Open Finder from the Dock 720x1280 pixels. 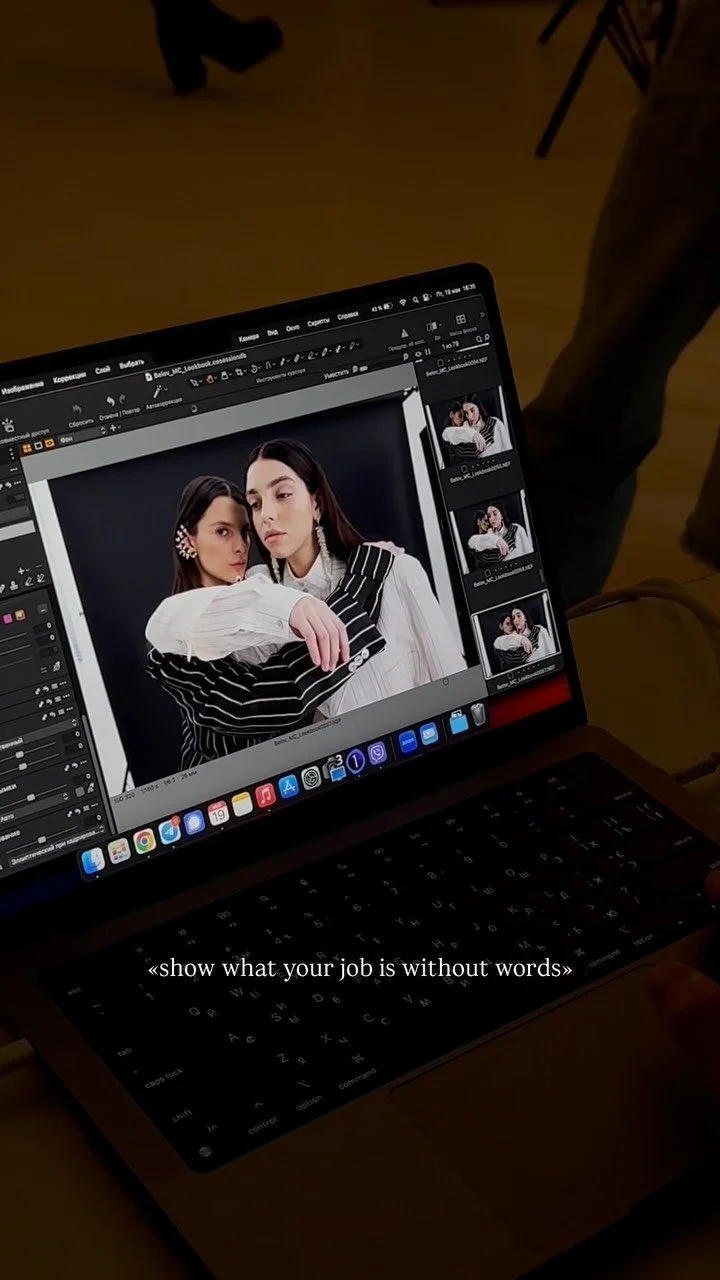click(93, 860)
